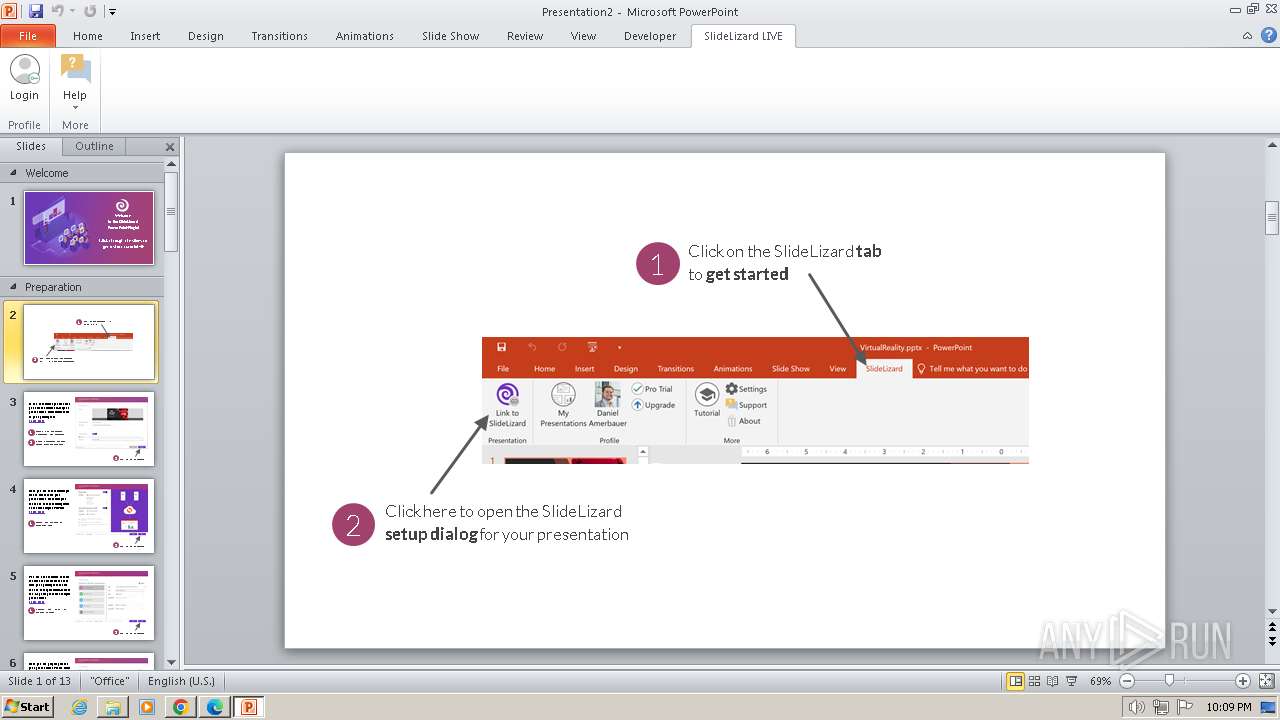1280x720 pixels.
Task: Launch Internet Explorer from taskbar
Action: (79, 707)
